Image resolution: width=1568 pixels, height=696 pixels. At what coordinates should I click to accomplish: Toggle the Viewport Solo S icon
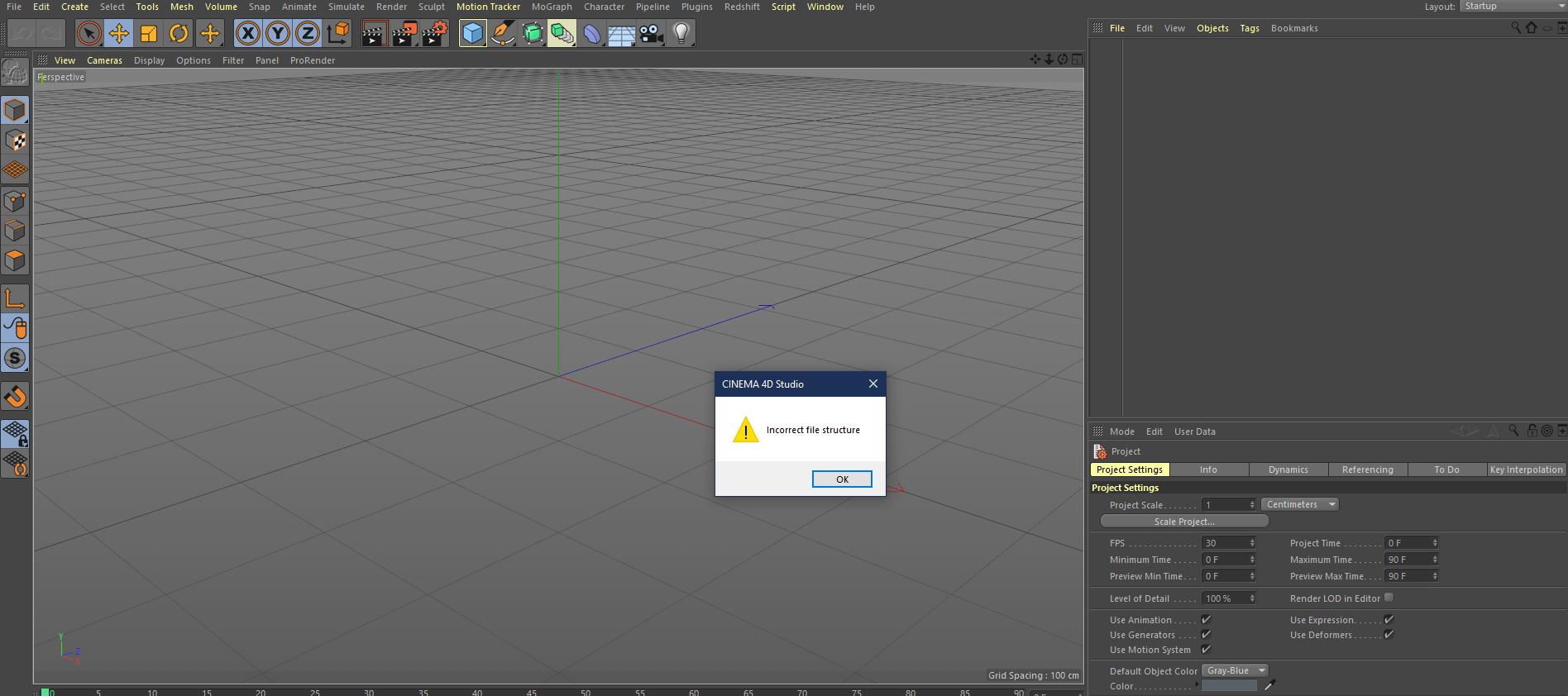pyautogui.click(x=15, y=358)
